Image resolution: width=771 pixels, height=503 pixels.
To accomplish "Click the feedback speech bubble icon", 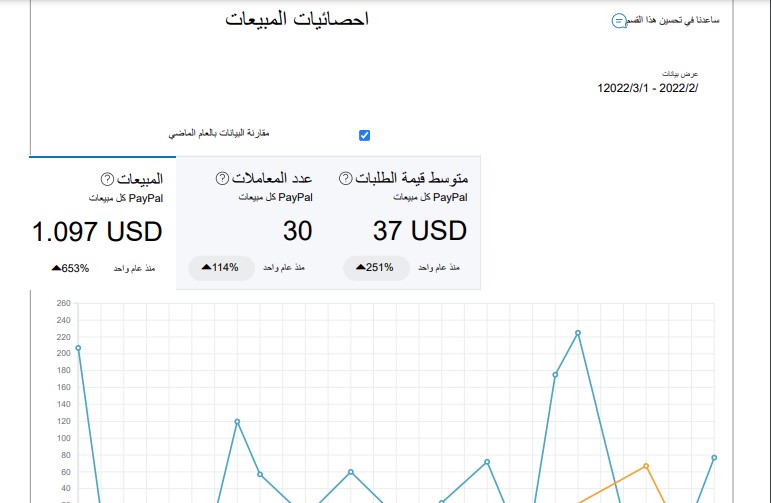I will click(x=619, y=21).
